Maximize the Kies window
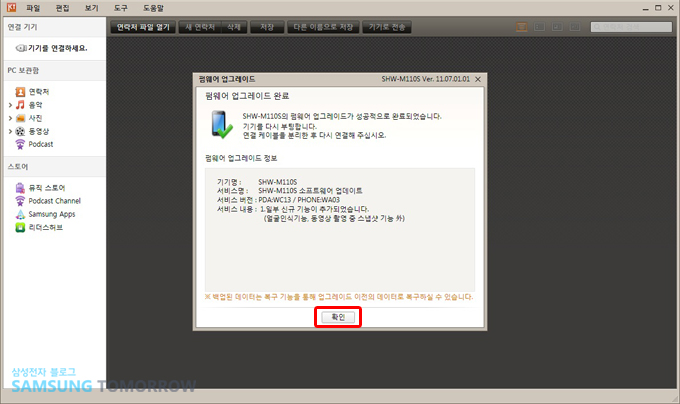Viewport: 680px width, 404px height. pyautogui.click(x=658, y=8)
